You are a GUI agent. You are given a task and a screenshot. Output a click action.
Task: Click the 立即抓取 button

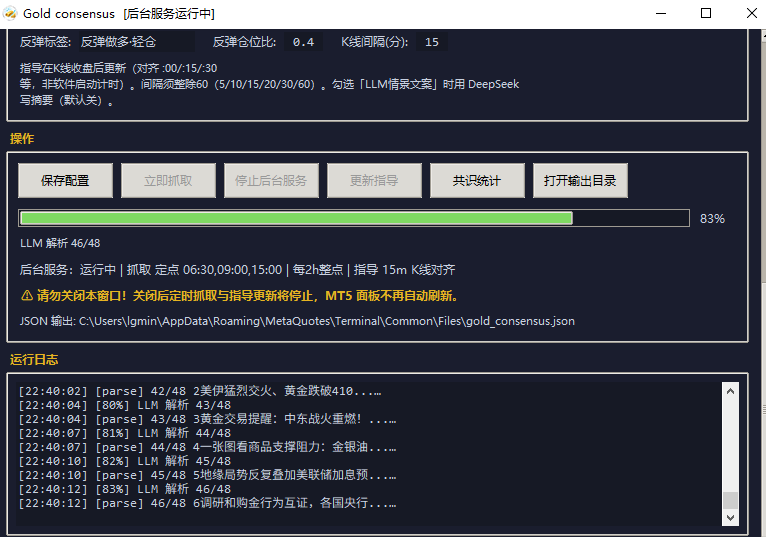[x=169, y=181]
